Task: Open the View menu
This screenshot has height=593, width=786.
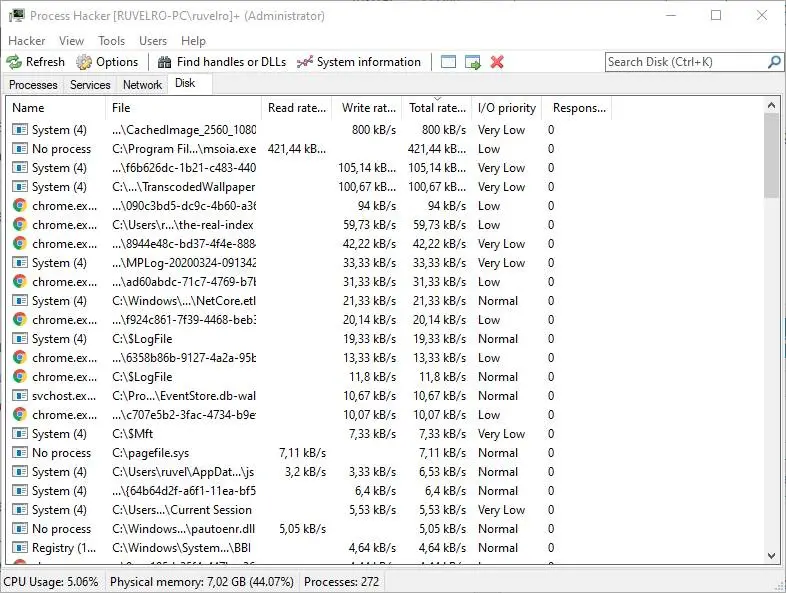Action: (x=71, y=41)
